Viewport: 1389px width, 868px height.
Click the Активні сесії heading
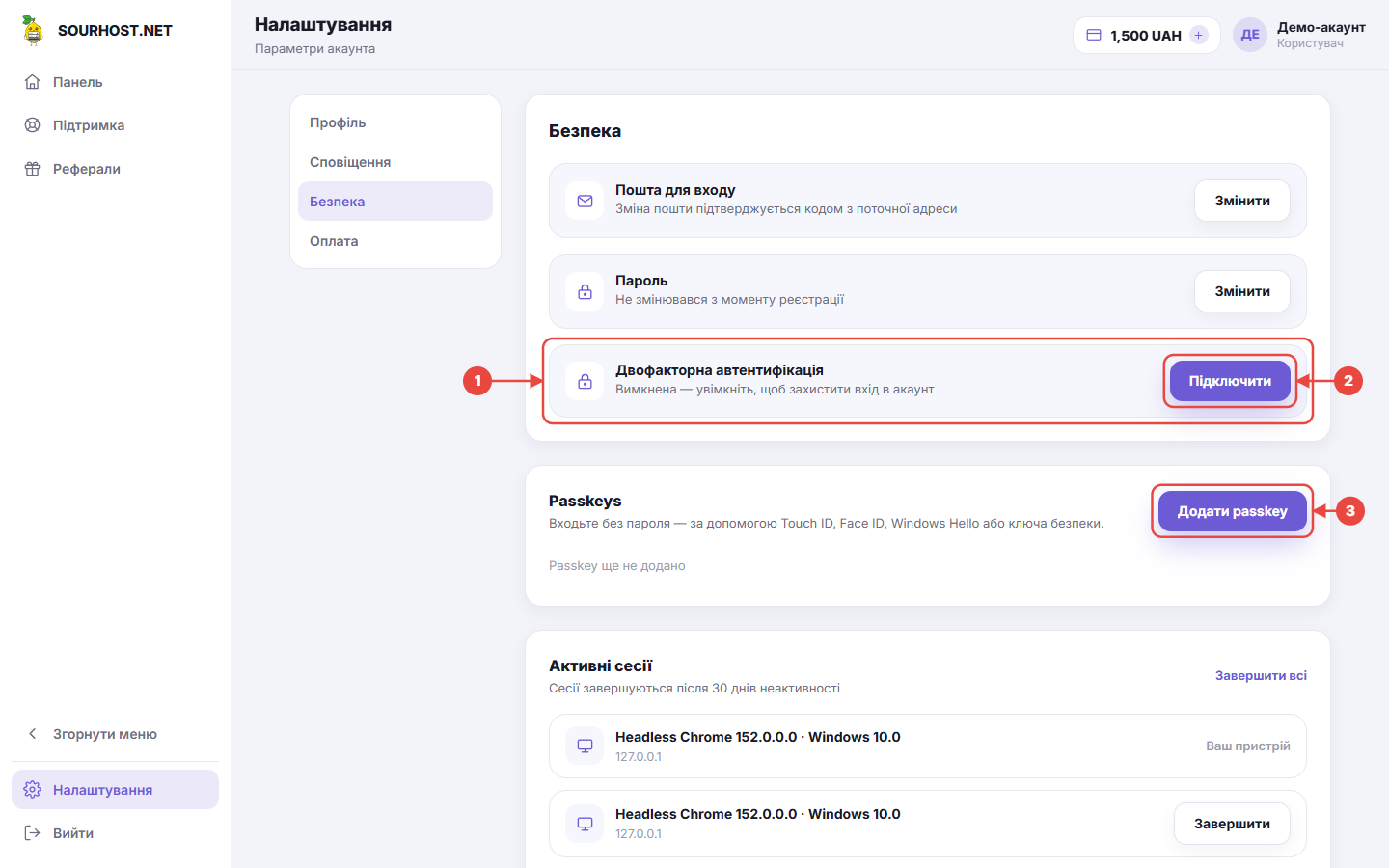pyautogui.click(x=600, y=665)
